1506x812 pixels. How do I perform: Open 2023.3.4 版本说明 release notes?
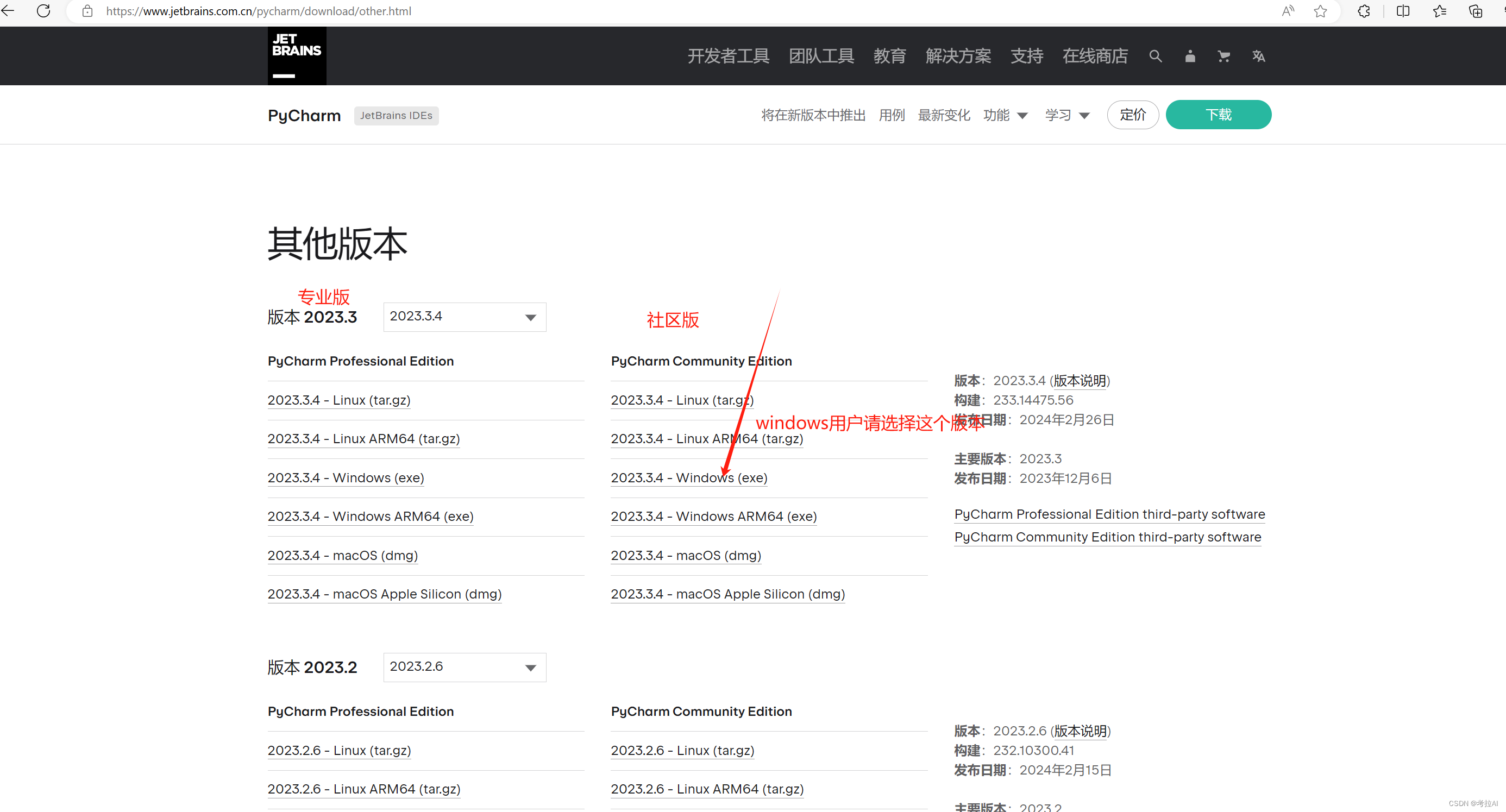coord(1080,381)
